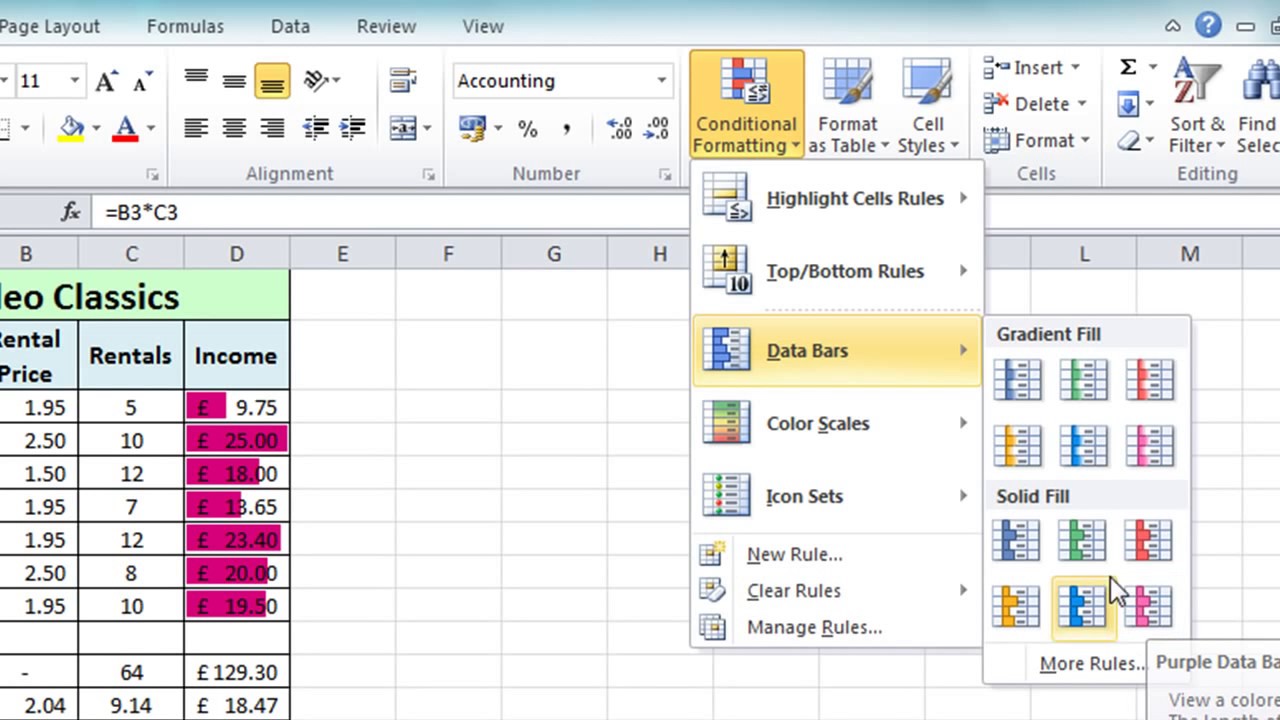Open the Highlight Cells Rules submenu

tap(836, 198)
